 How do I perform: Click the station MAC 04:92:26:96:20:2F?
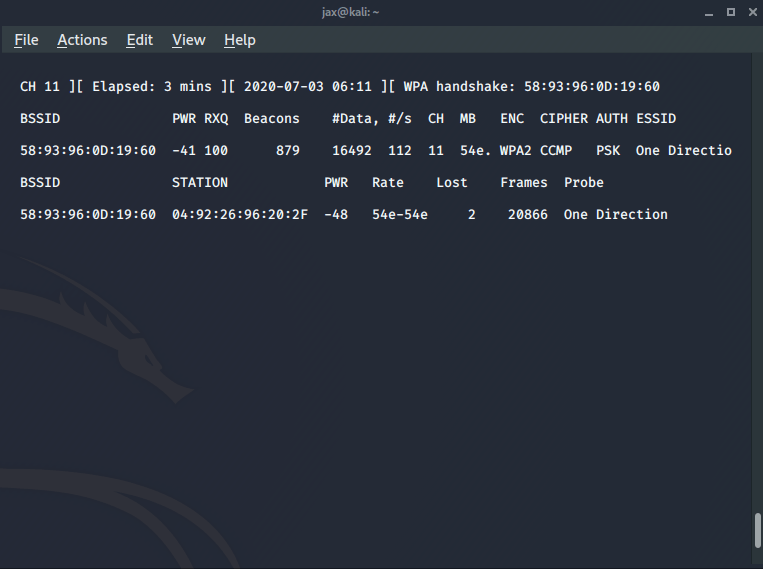click(240, 215)
